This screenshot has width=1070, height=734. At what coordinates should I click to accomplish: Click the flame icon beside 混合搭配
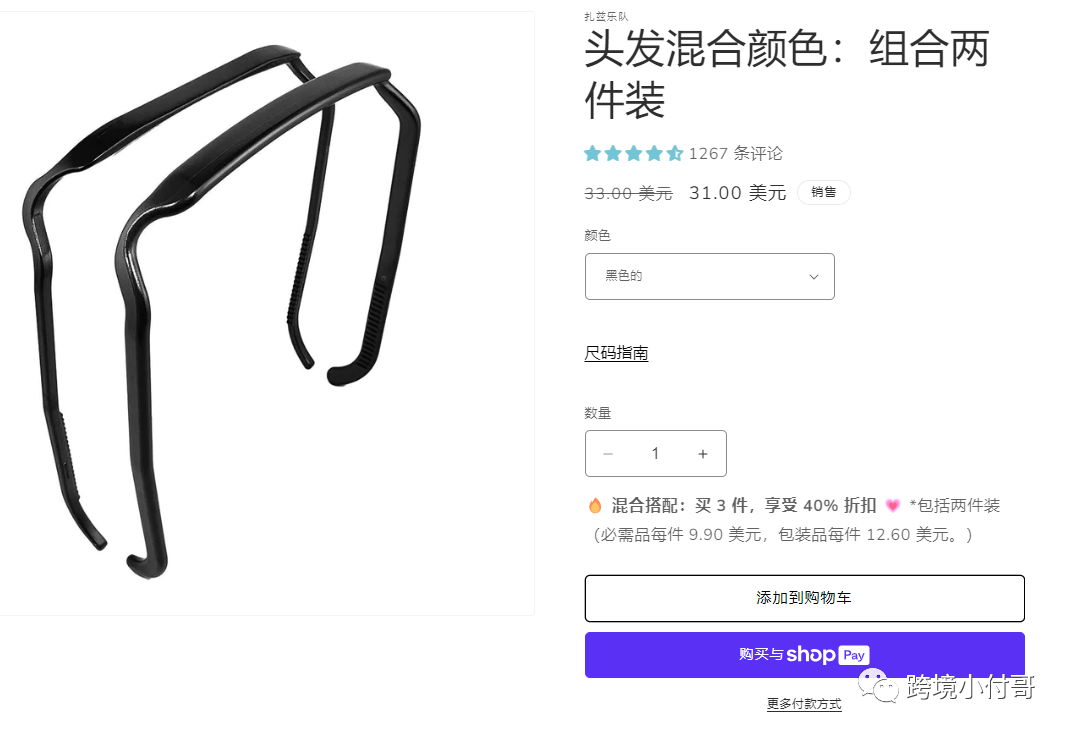[595, 505]
